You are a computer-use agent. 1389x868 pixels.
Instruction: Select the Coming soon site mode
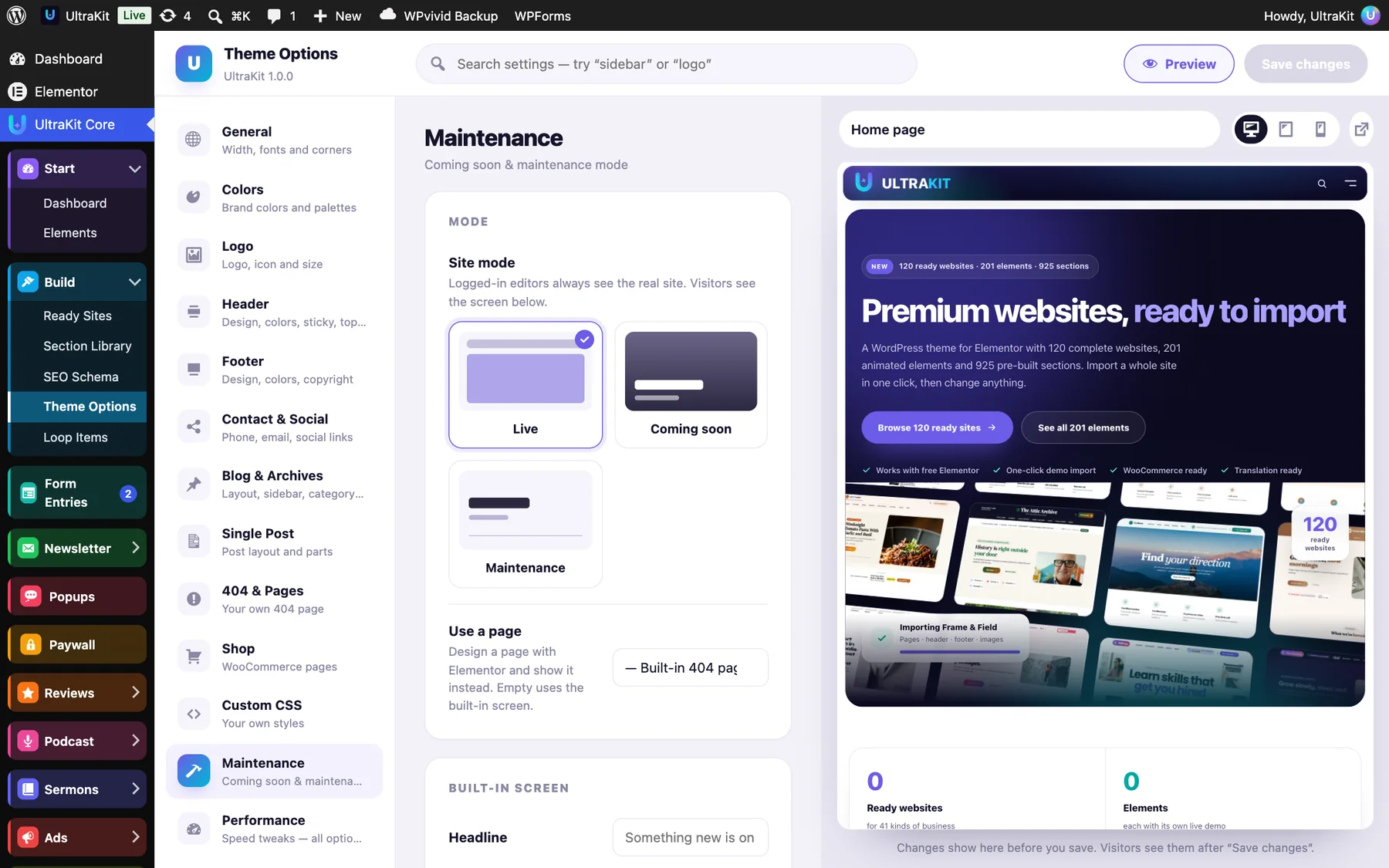(x=691, y=384)
